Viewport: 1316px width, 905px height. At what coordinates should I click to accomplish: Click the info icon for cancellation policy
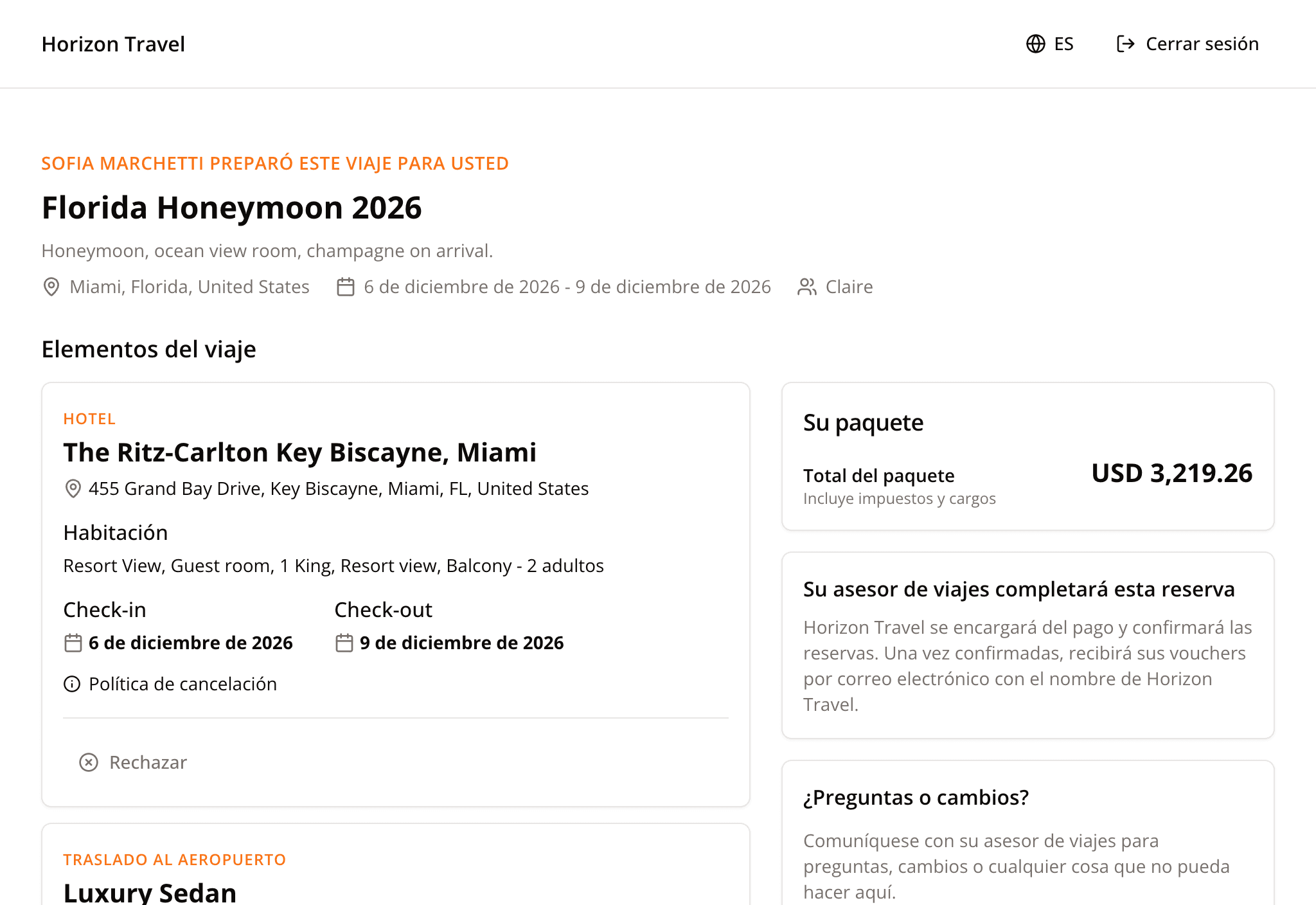coord(72,684)
